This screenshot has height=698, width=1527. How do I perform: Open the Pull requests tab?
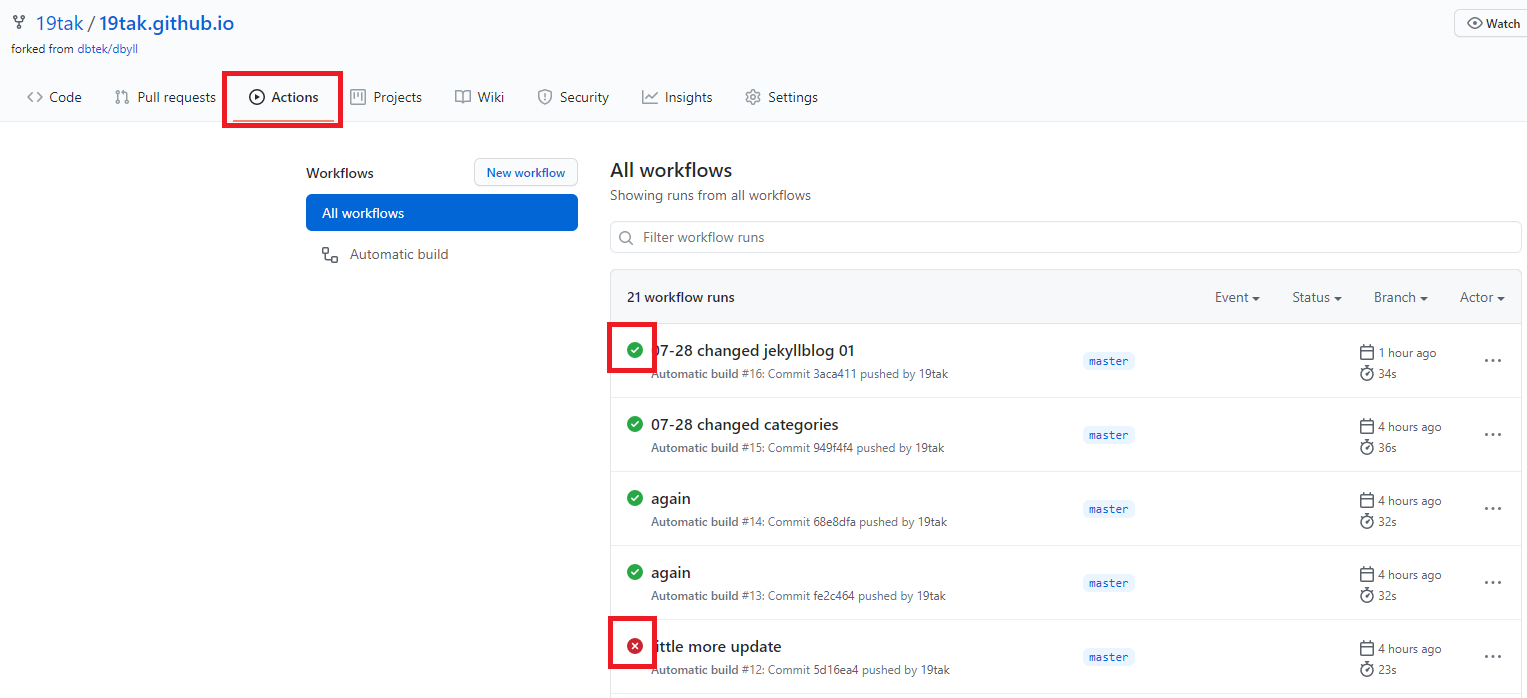click(165, 97)
